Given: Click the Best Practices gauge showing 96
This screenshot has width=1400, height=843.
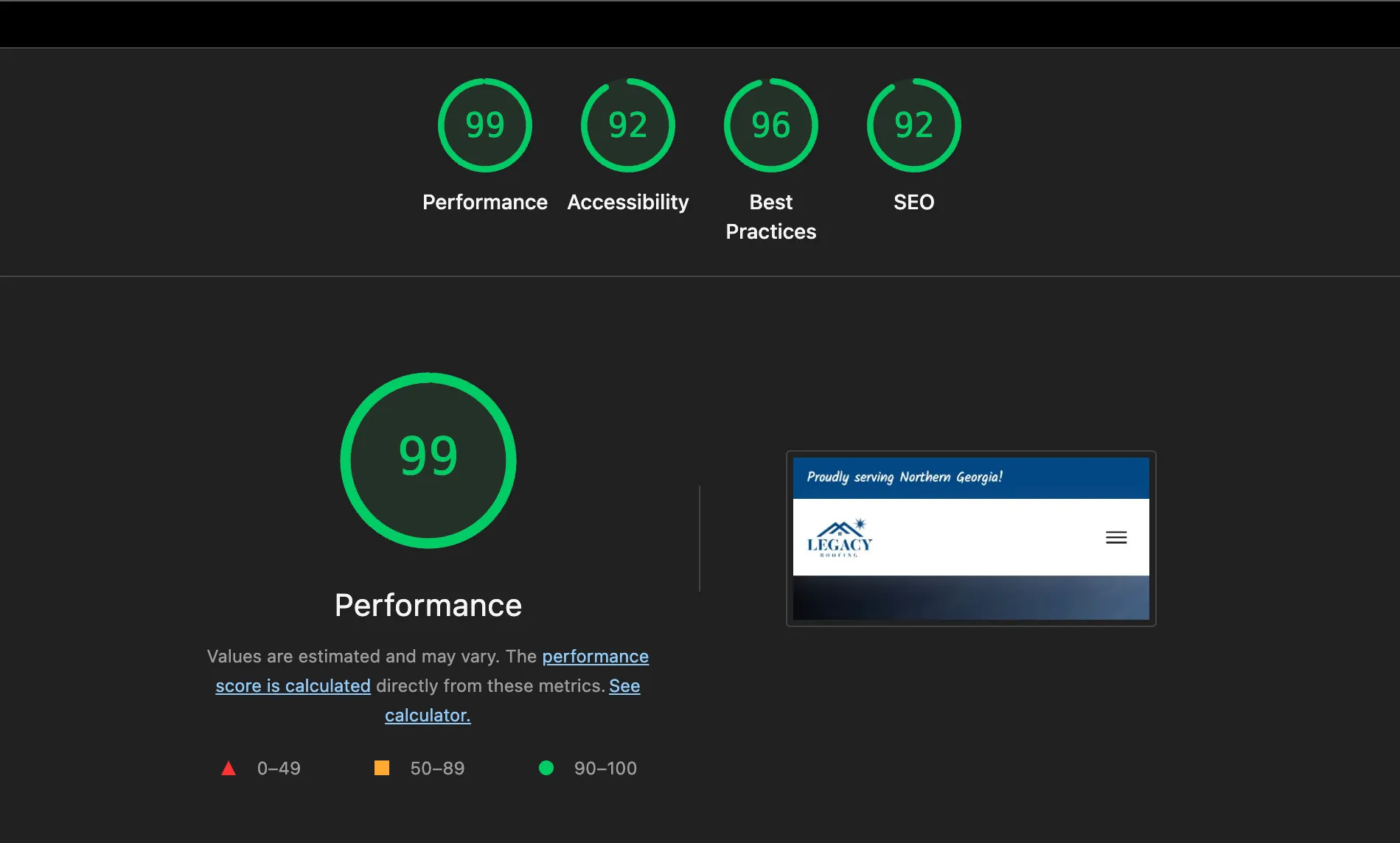Looking at the screenshot, I should click(770, 125).
